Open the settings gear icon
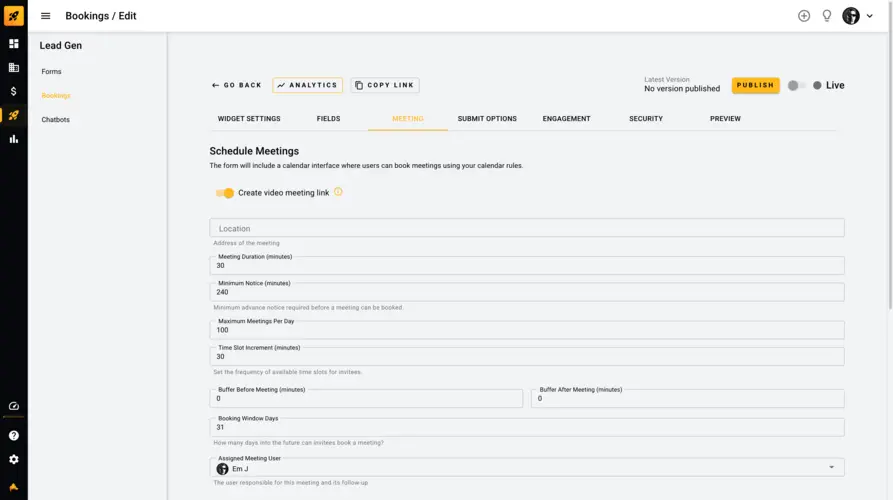 click(x=14, y=460)
